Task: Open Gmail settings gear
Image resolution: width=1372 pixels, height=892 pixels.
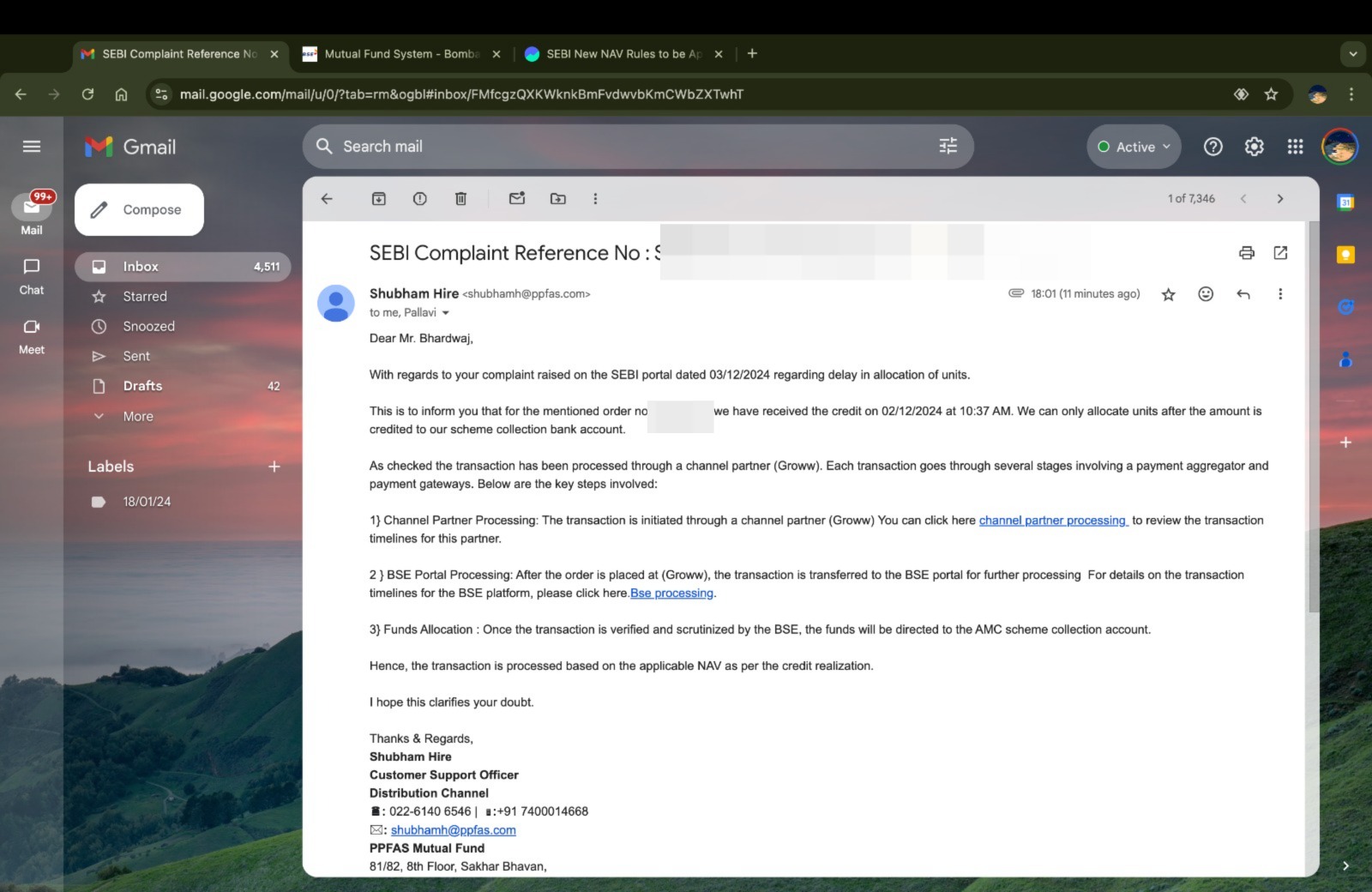Action: tap(1254, 147)
